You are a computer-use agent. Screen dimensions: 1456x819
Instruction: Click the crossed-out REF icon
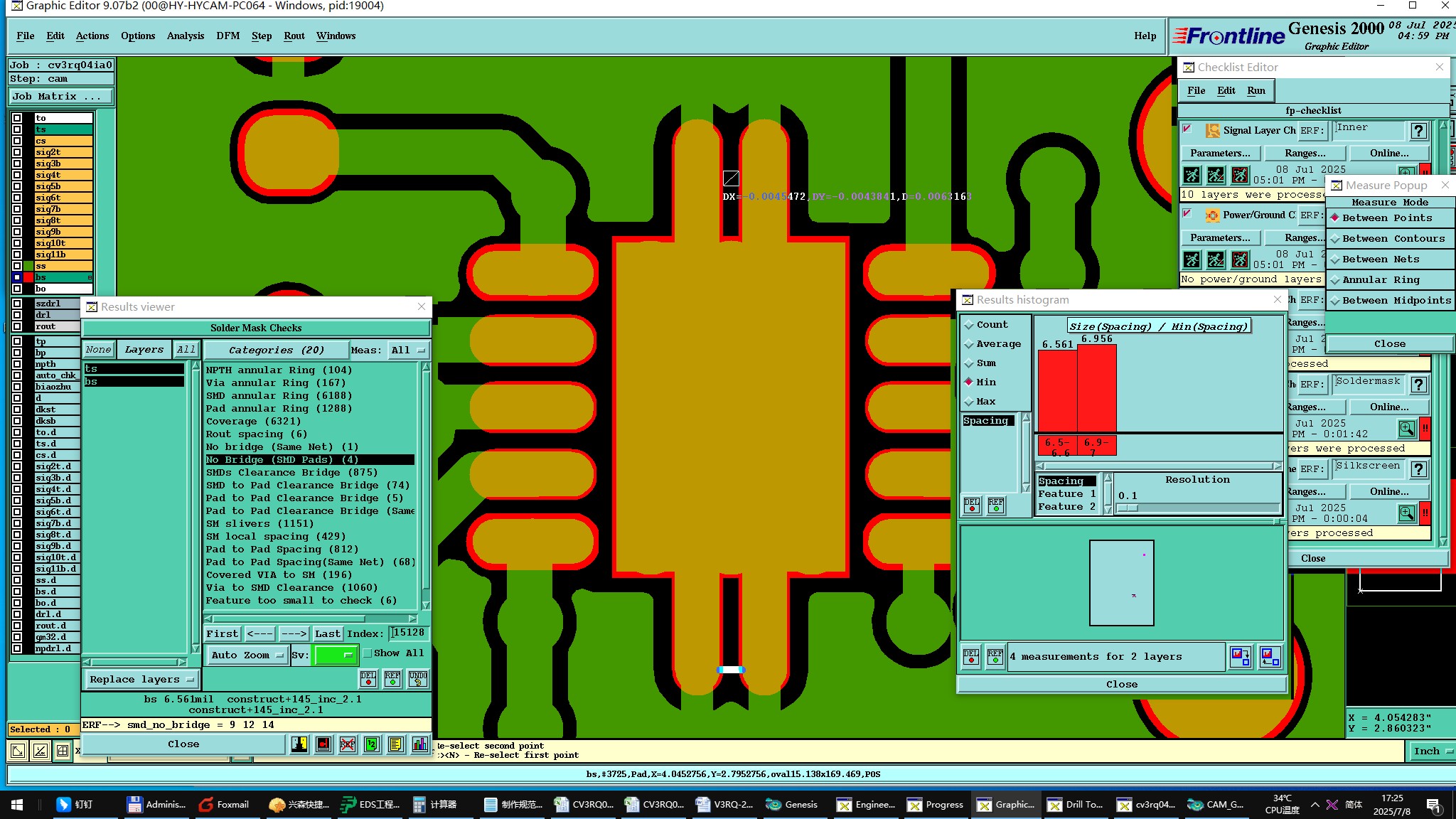(348, 744)
